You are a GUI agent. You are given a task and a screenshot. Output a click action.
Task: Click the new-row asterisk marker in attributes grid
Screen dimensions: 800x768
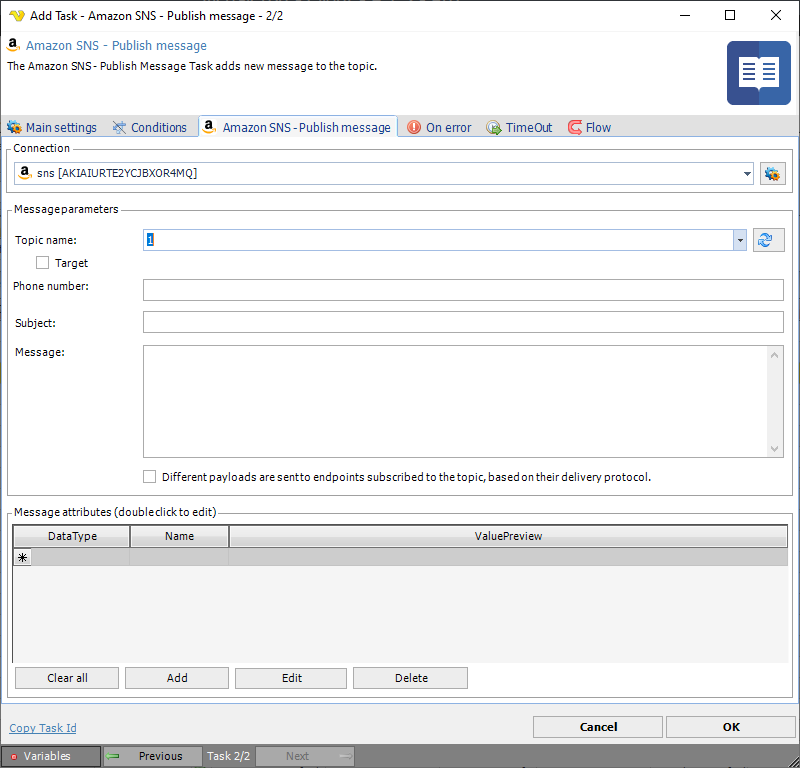[x=22, y=558]
